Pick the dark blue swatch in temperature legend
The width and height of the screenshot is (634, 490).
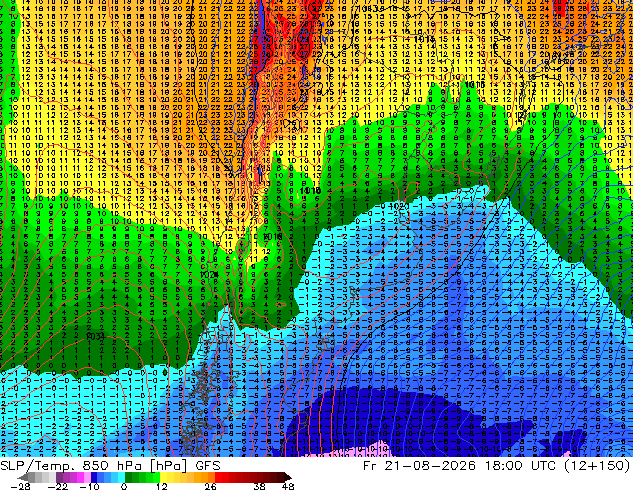(94, 477)
